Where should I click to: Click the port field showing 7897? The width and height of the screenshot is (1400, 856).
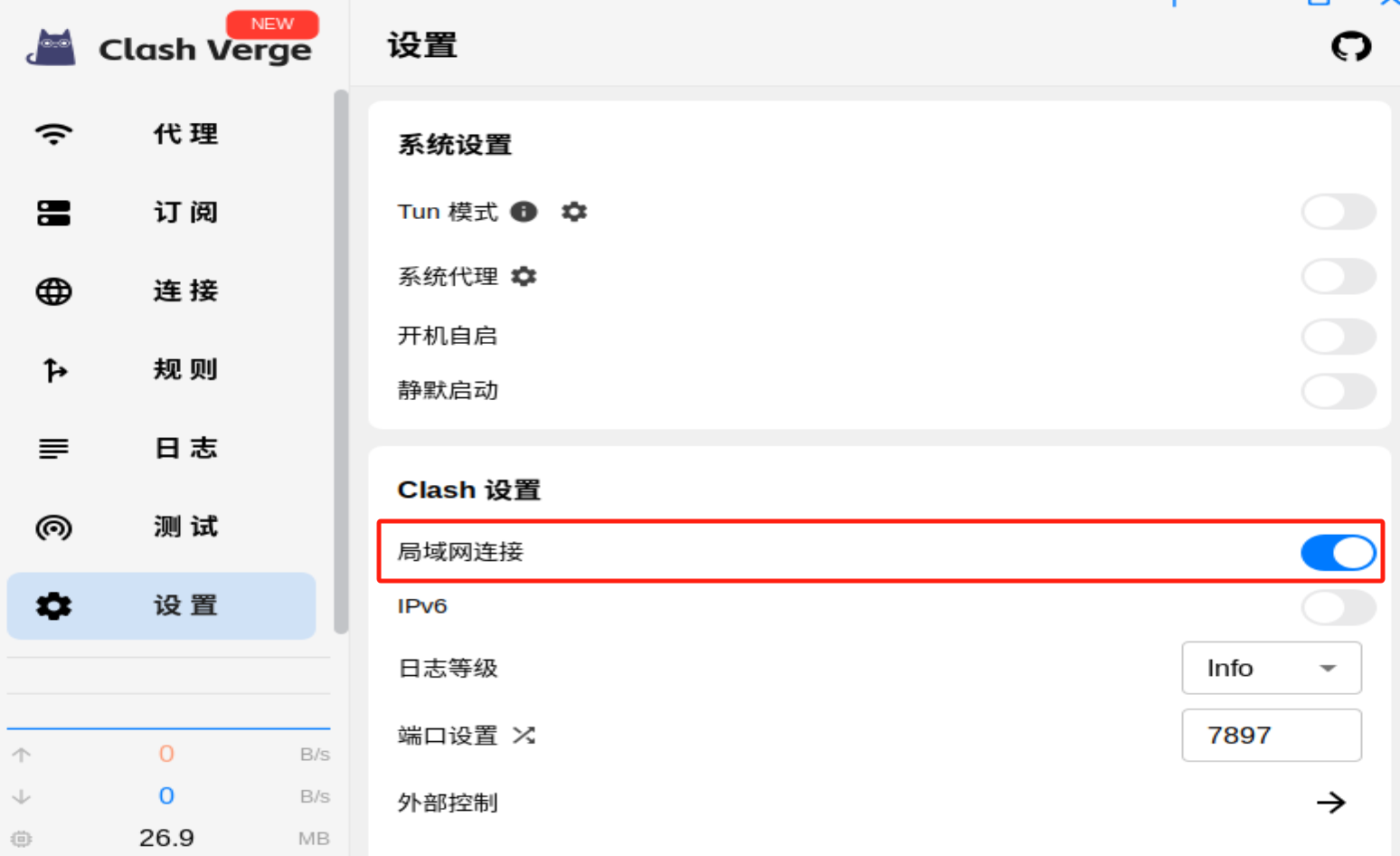tap(1272, 735)
